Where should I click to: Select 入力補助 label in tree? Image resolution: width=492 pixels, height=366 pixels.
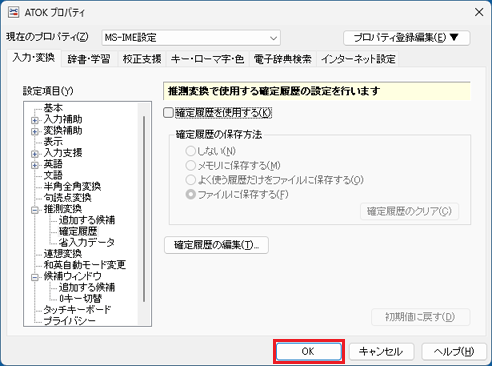pos(63,119)
